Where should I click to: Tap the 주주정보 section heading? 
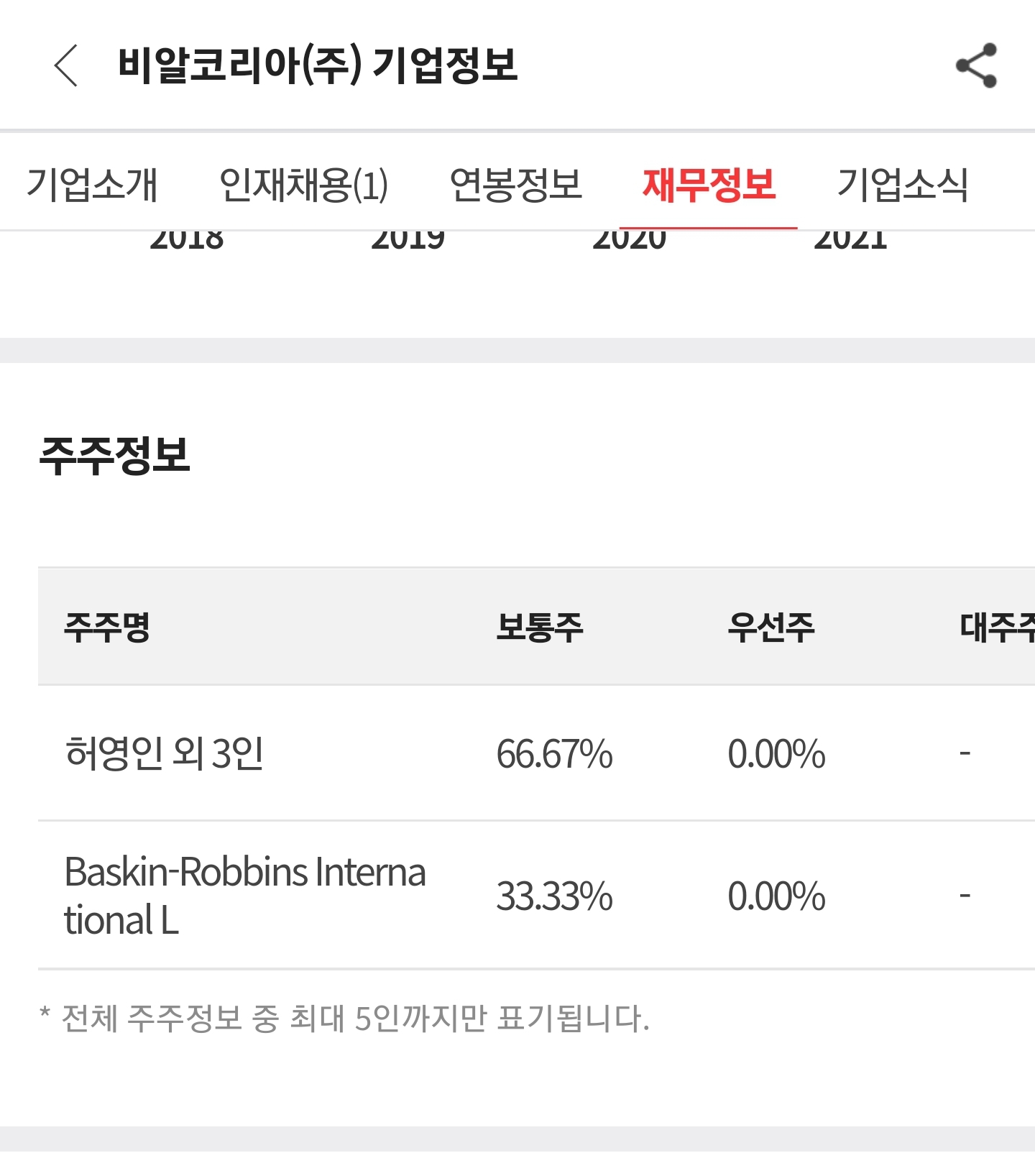[x=114, y=456]
